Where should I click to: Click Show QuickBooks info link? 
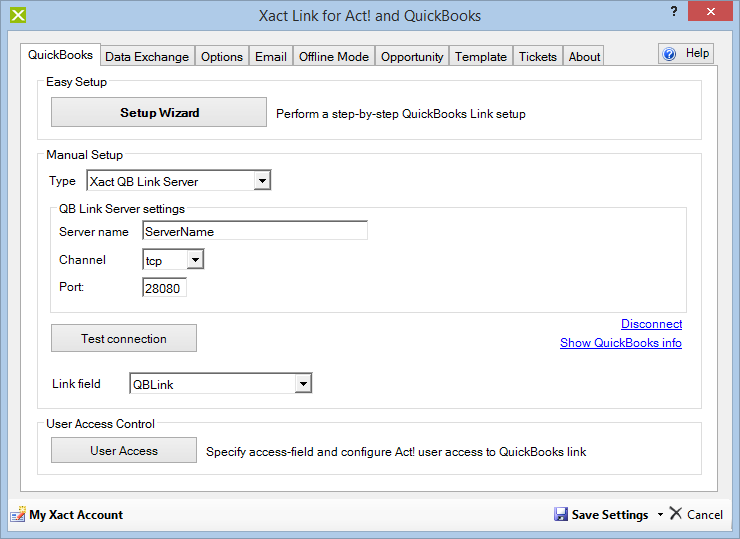click(x=621, y=343)
